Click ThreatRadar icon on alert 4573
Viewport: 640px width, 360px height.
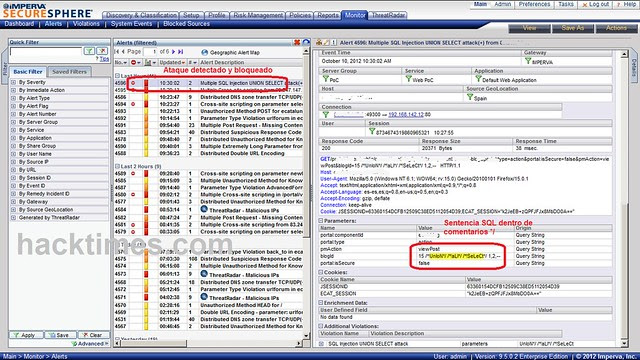pos(204,274)
